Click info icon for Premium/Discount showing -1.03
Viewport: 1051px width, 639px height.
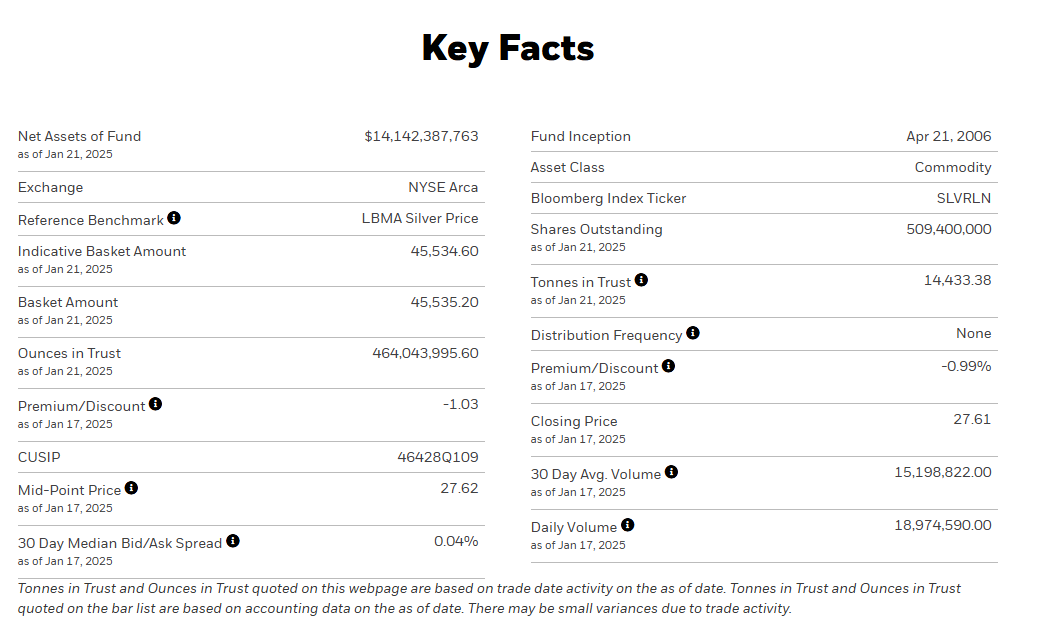pyautogui.click(x=155, y=404)
